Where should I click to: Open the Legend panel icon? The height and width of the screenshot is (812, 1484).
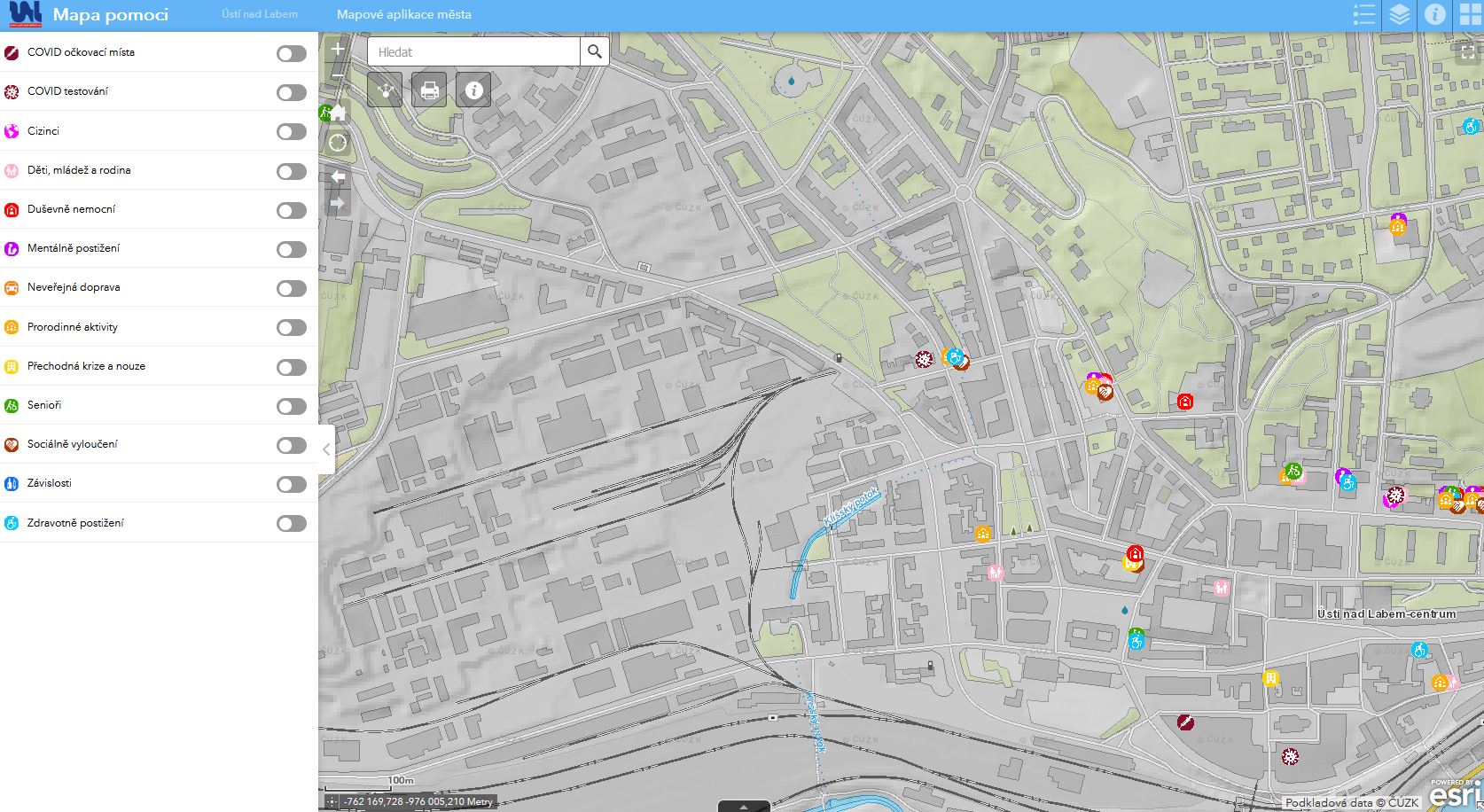[1363, 14]
